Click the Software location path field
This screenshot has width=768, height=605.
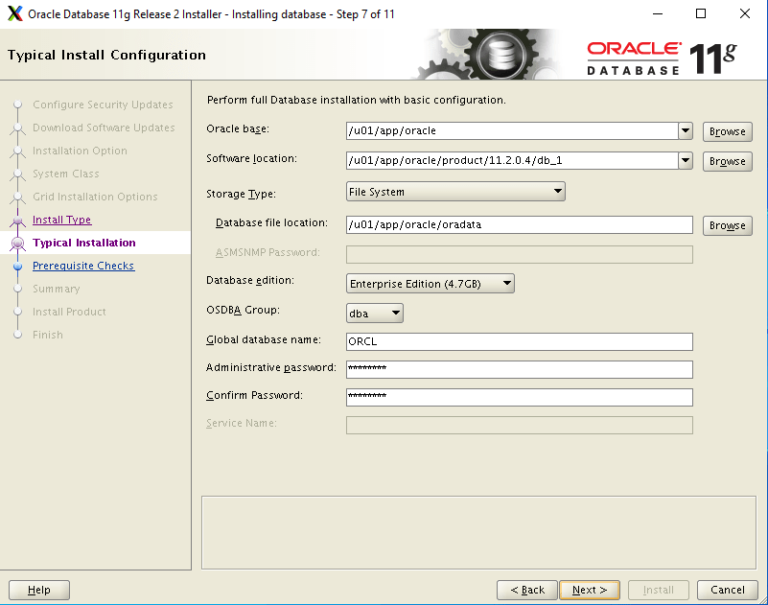pos(512,160)
